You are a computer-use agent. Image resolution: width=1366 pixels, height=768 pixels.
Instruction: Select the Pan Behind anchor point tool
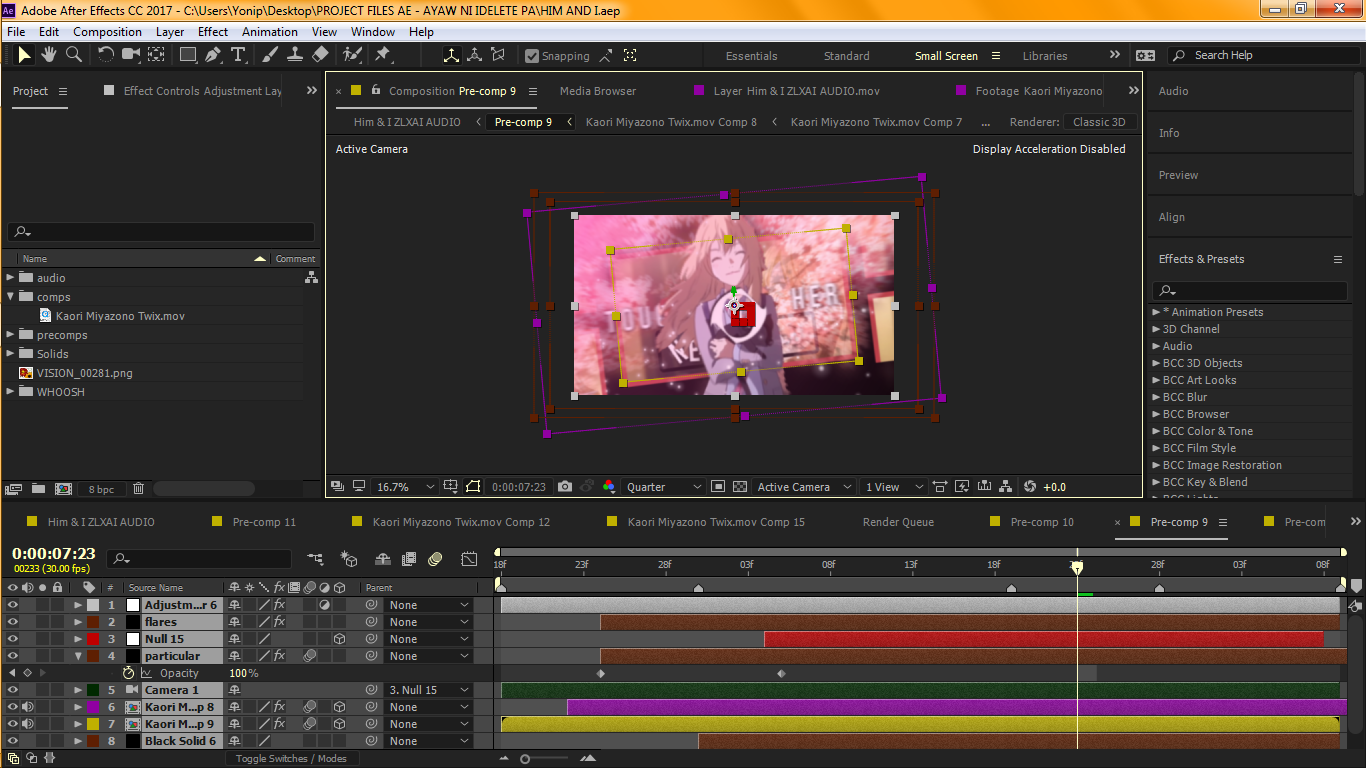pos(157,55)
